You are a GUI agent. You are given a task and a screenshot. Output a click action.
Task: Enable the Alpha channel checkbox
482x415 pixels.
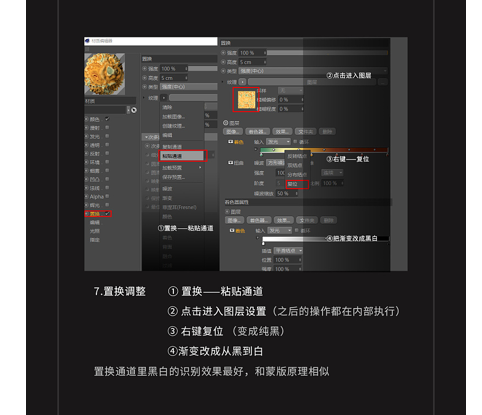pos(107,196)
